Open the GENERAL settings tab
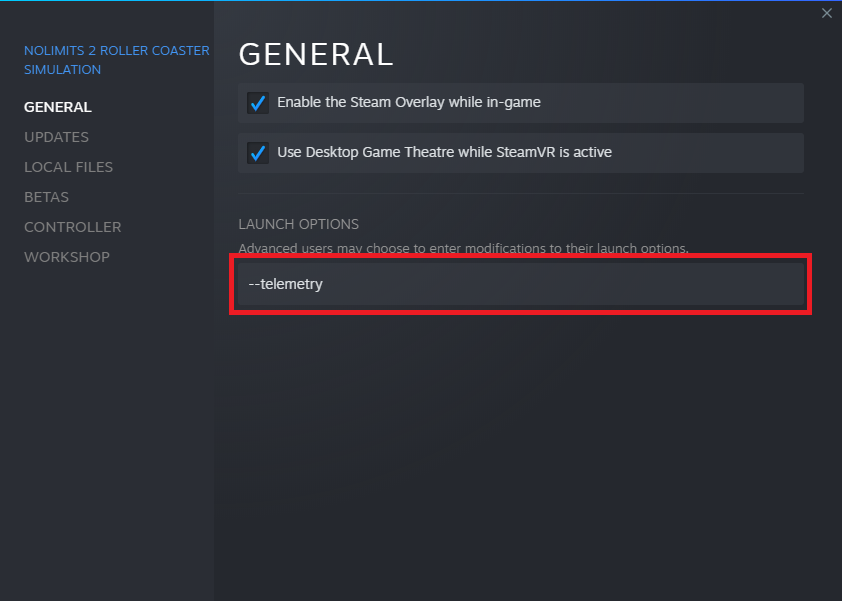The width and height of the screenshot is (842, 601). click(58, 107)
